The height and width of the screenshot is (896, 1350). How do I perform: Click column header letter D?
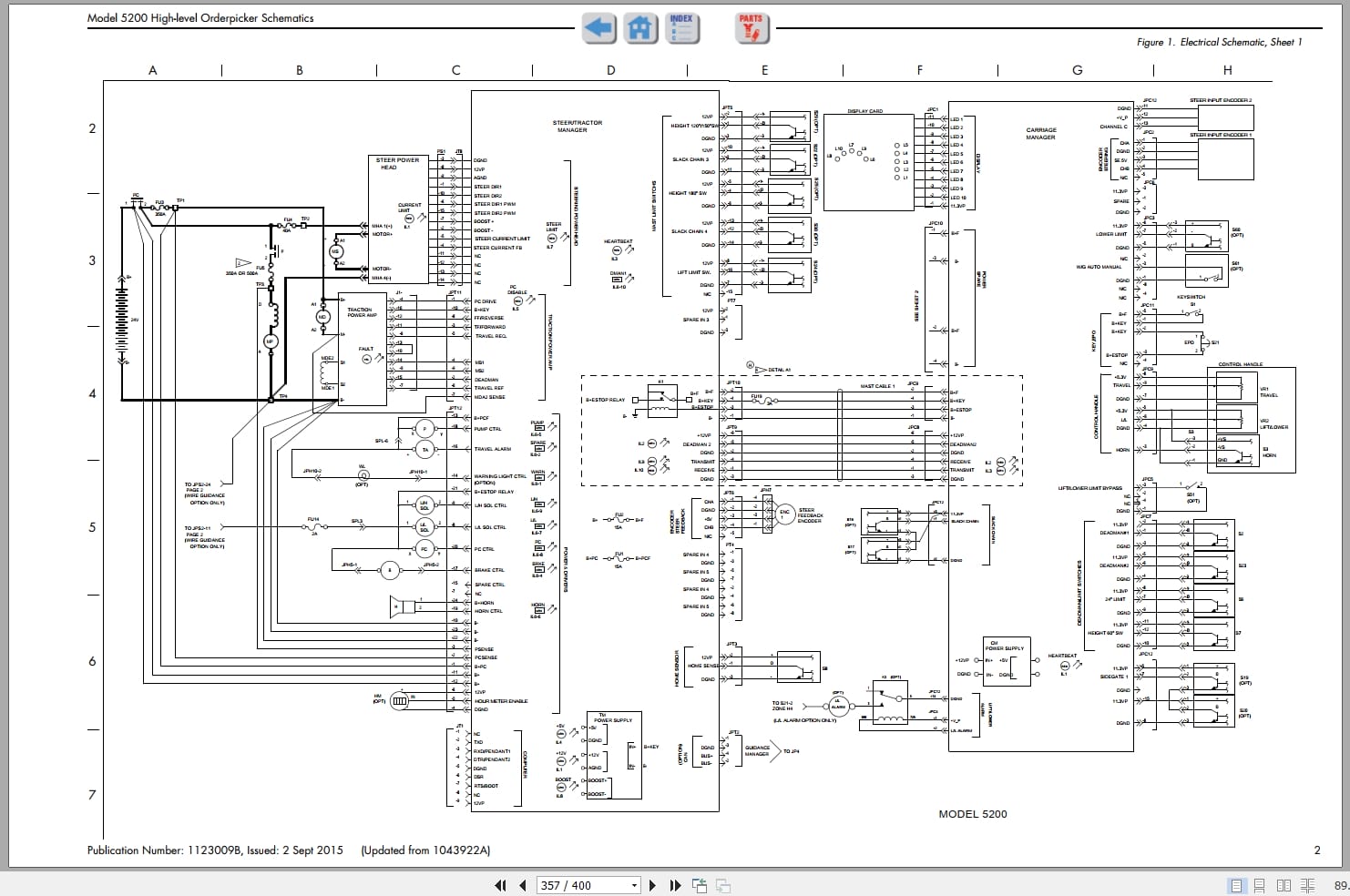tap(610, 70)
